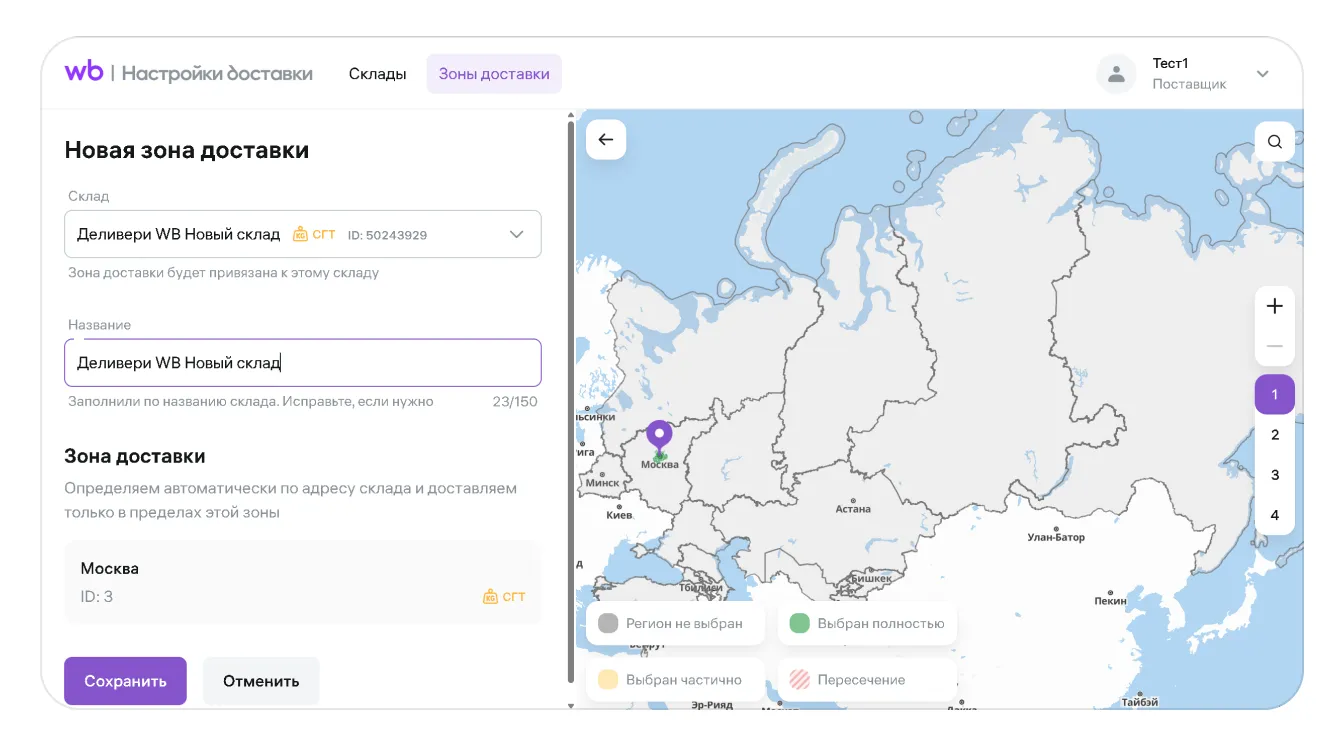Zoom in the map with plus
Image resolution: width=1344 pixels, height=746 pixels.
(1274, 306)
